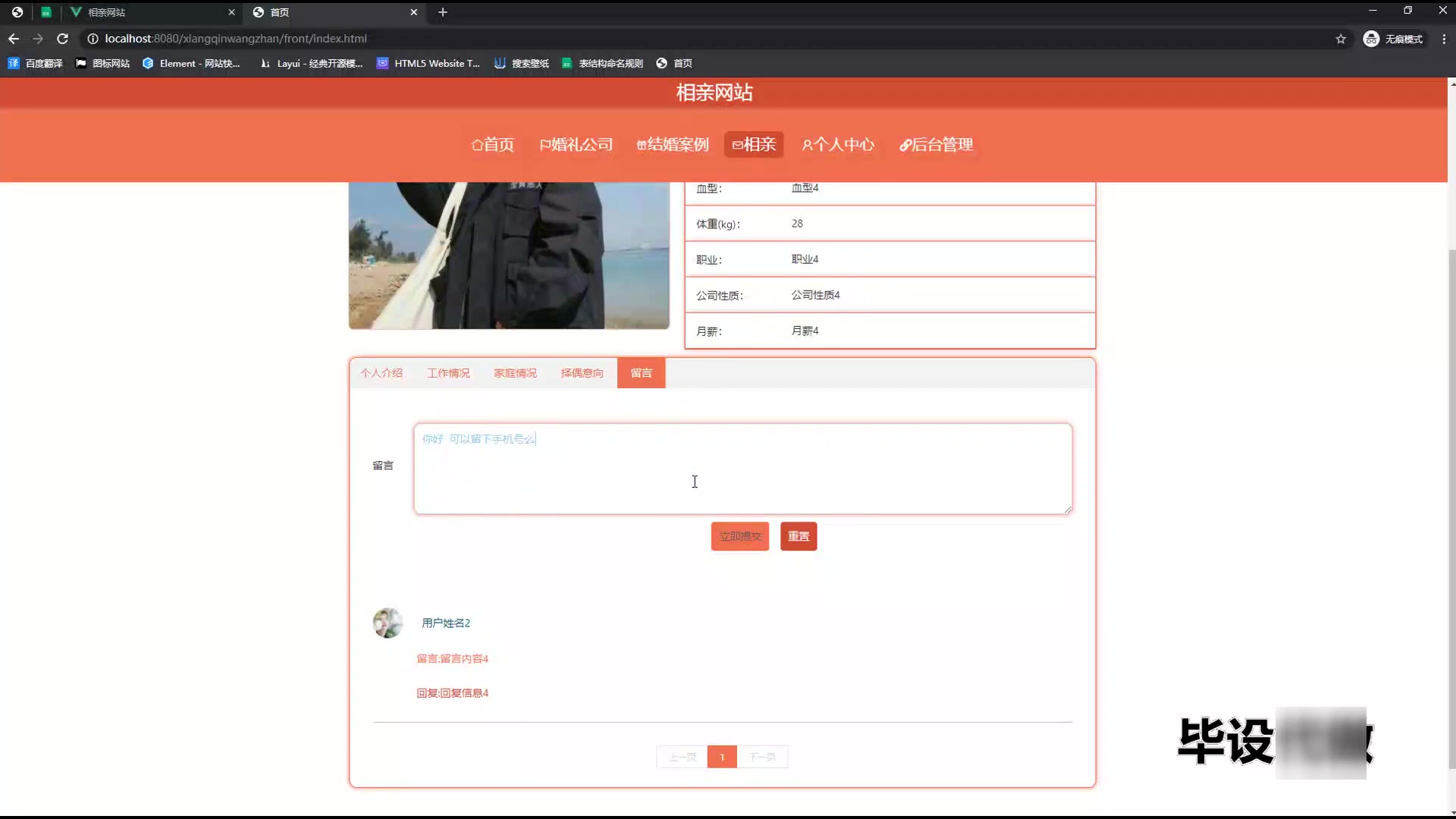This screenshot has height=819, width=1456.
Task: Open Chrome three-dot menu
Action: [1444, 39]
